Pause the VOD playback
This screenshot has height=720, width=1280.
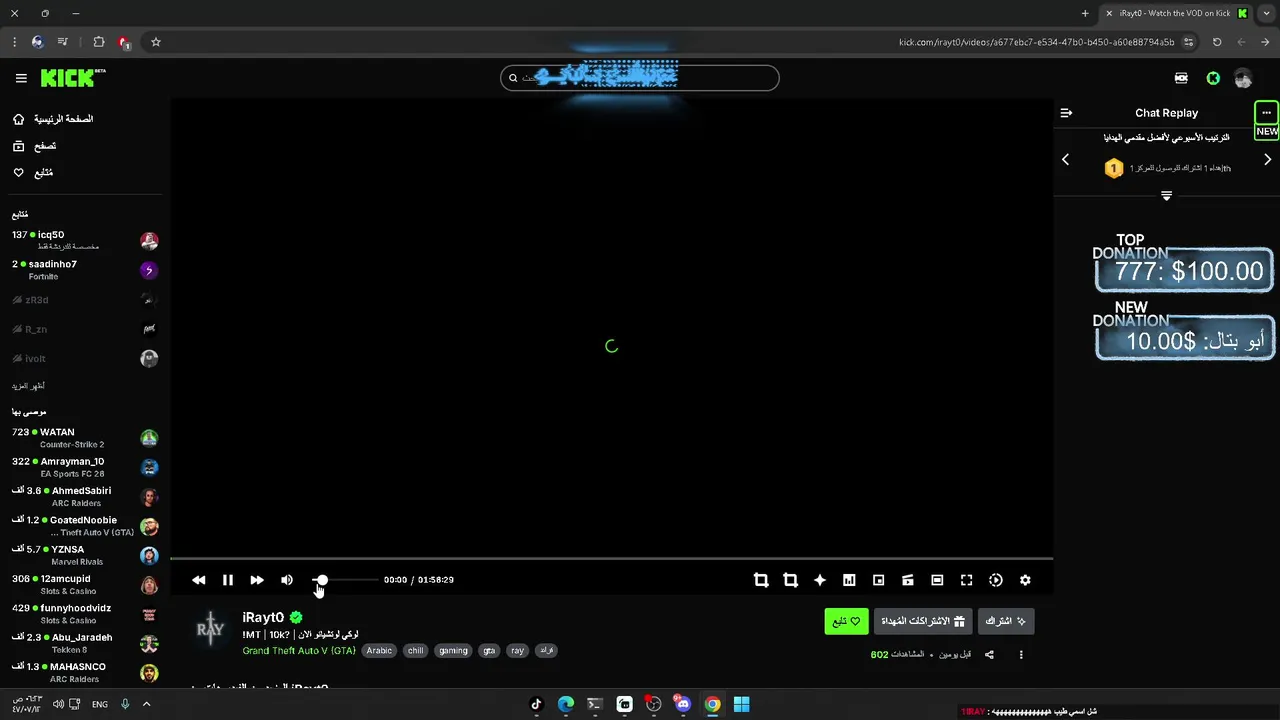(x=227, y=580)
